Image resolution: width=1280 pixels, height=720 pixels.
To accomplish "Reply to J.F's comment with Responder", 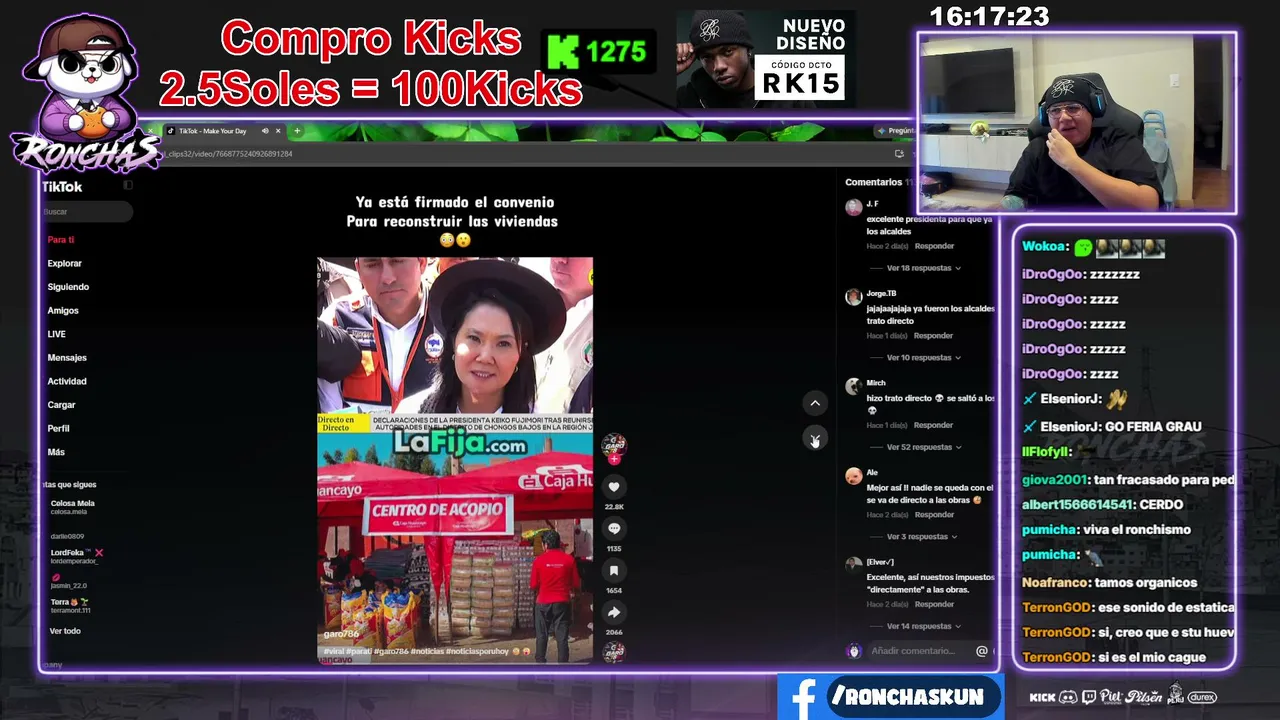I will [x=934, y=246].
